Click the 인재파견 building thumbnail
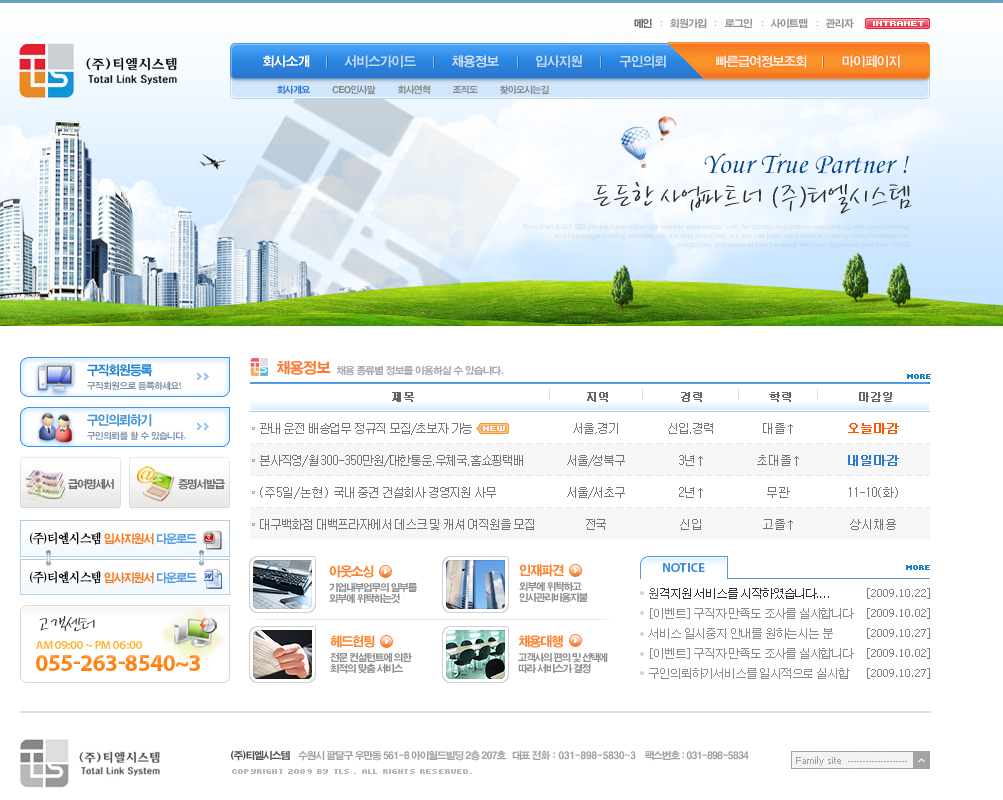This screenshot has width=1003, height=800. click(x=475, y=585)
